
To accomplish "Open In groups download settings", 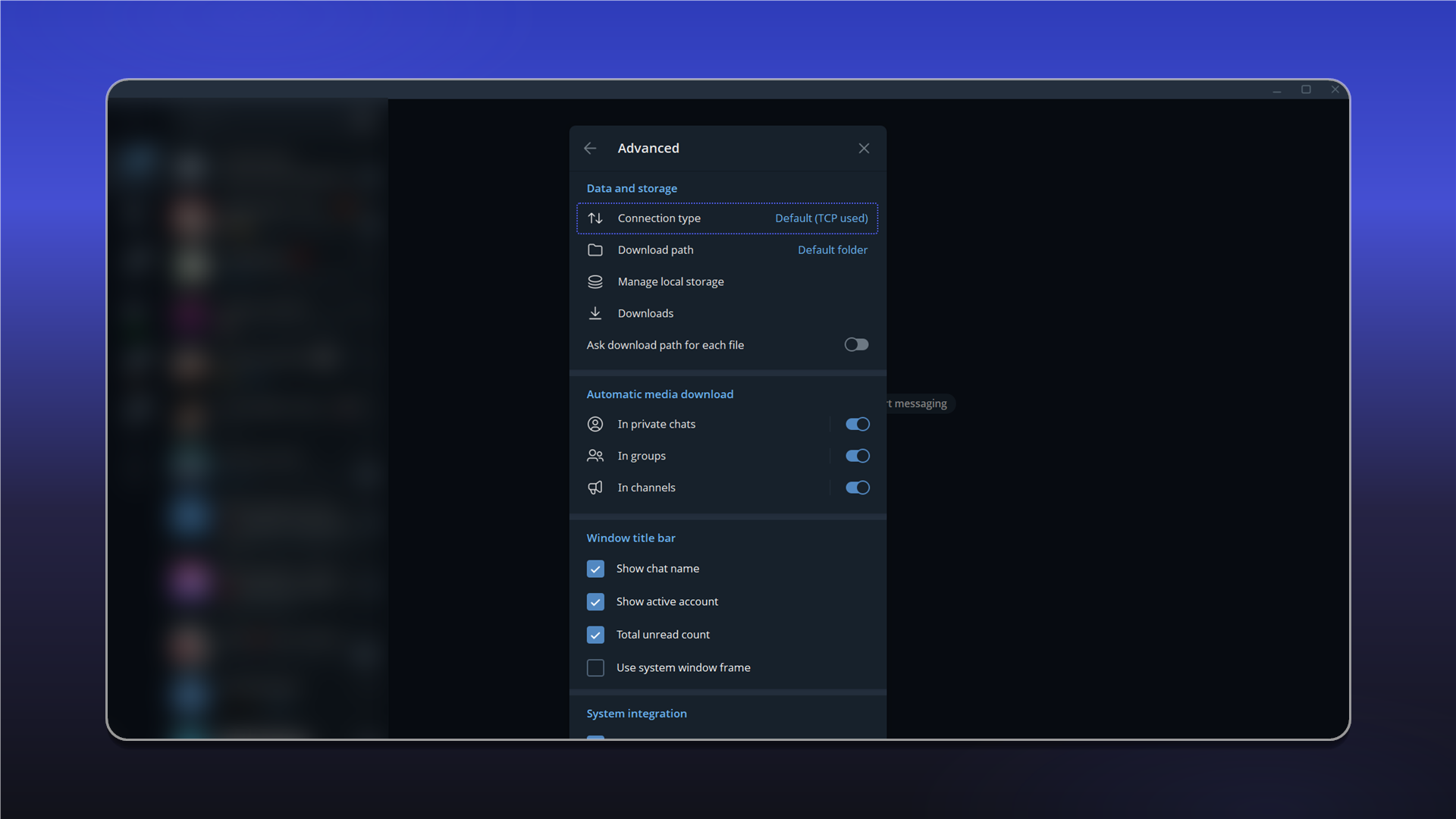I will (x=699, y=456).
